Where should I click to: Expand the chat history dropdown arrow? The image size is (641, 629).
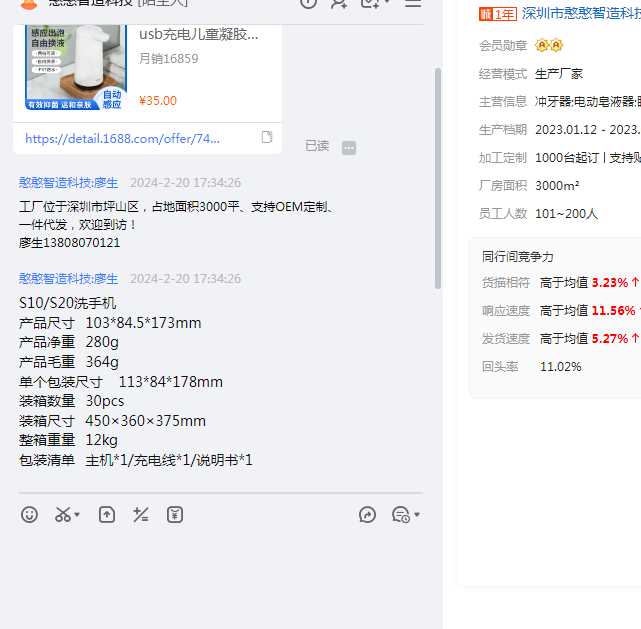point(416,516)
